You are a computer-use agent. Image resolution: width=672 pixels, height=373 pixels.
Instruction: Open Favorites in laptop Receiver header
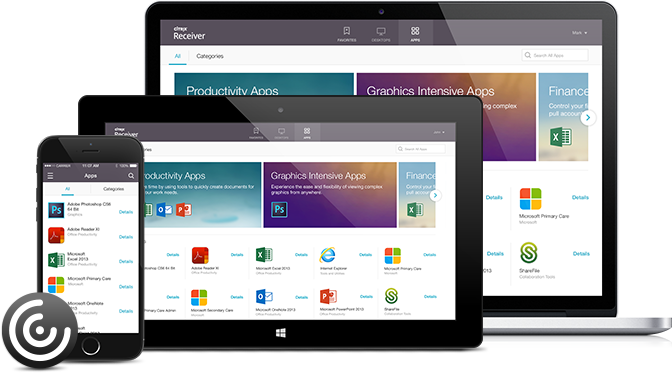pos(346,33)
